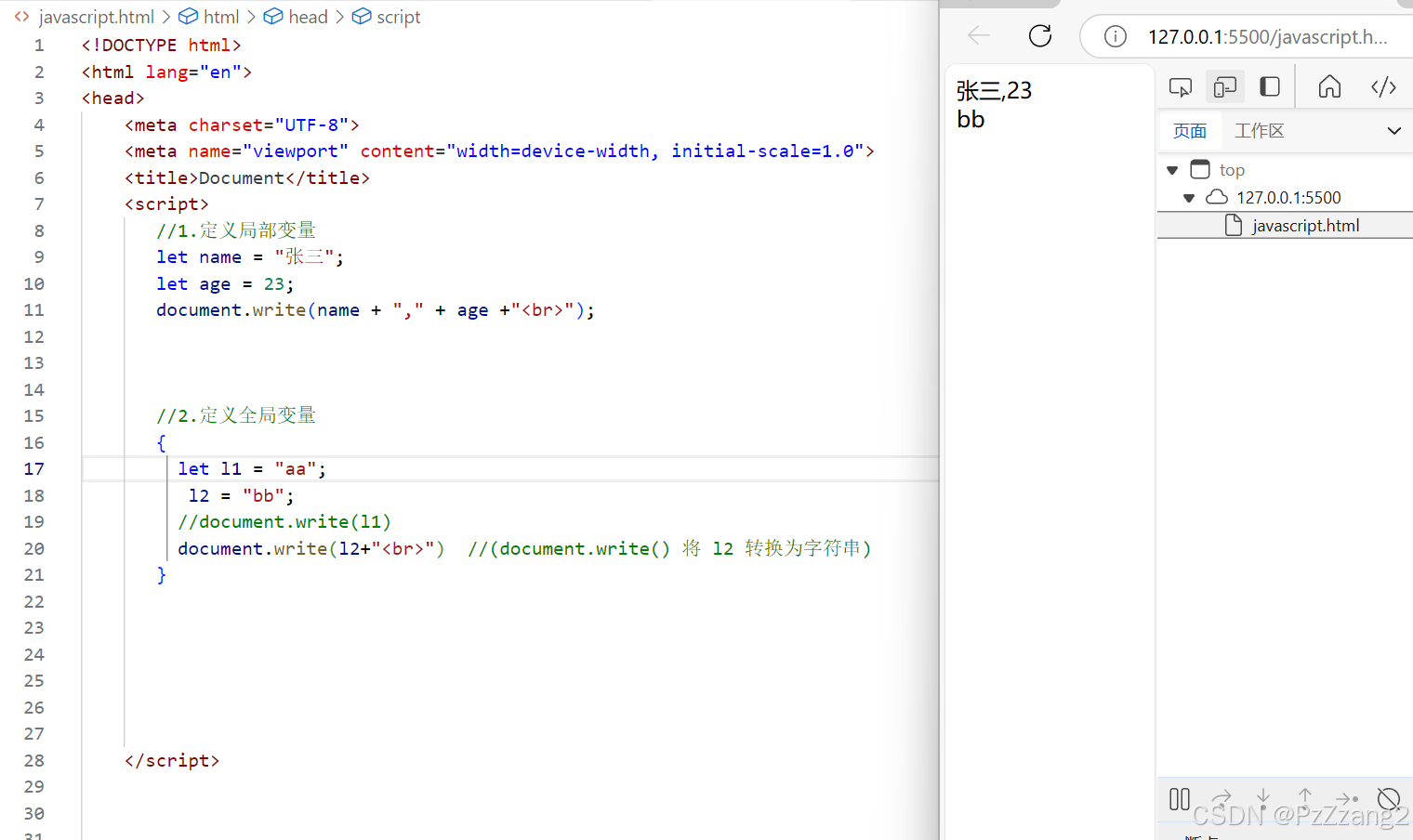Screen dimensions: 1413x840
Task: Click the let name = "张三" line
Action: (250, 257)
